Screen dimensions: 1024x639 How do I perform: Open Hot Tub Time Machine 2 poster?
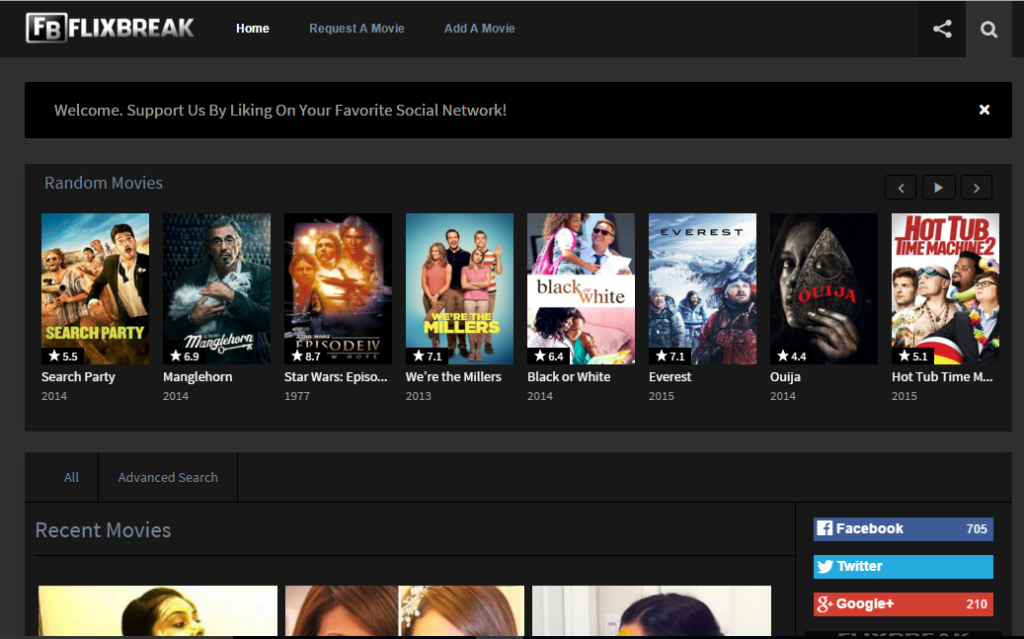pyautogui.click(x=945, y=288)
